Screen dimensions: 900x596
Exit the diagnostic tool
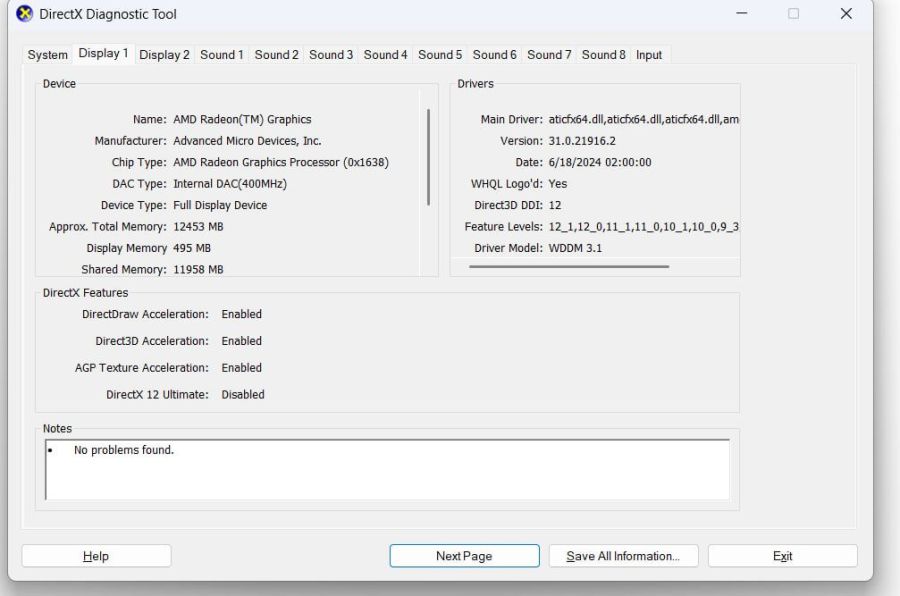tap(783, 556)
